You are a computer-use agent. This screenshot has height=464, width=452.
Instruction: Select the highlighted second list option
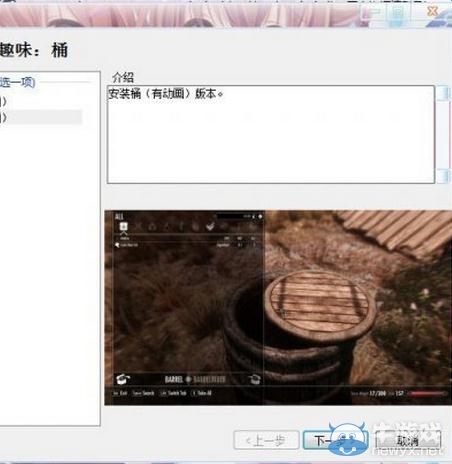(x=40, y=117)
